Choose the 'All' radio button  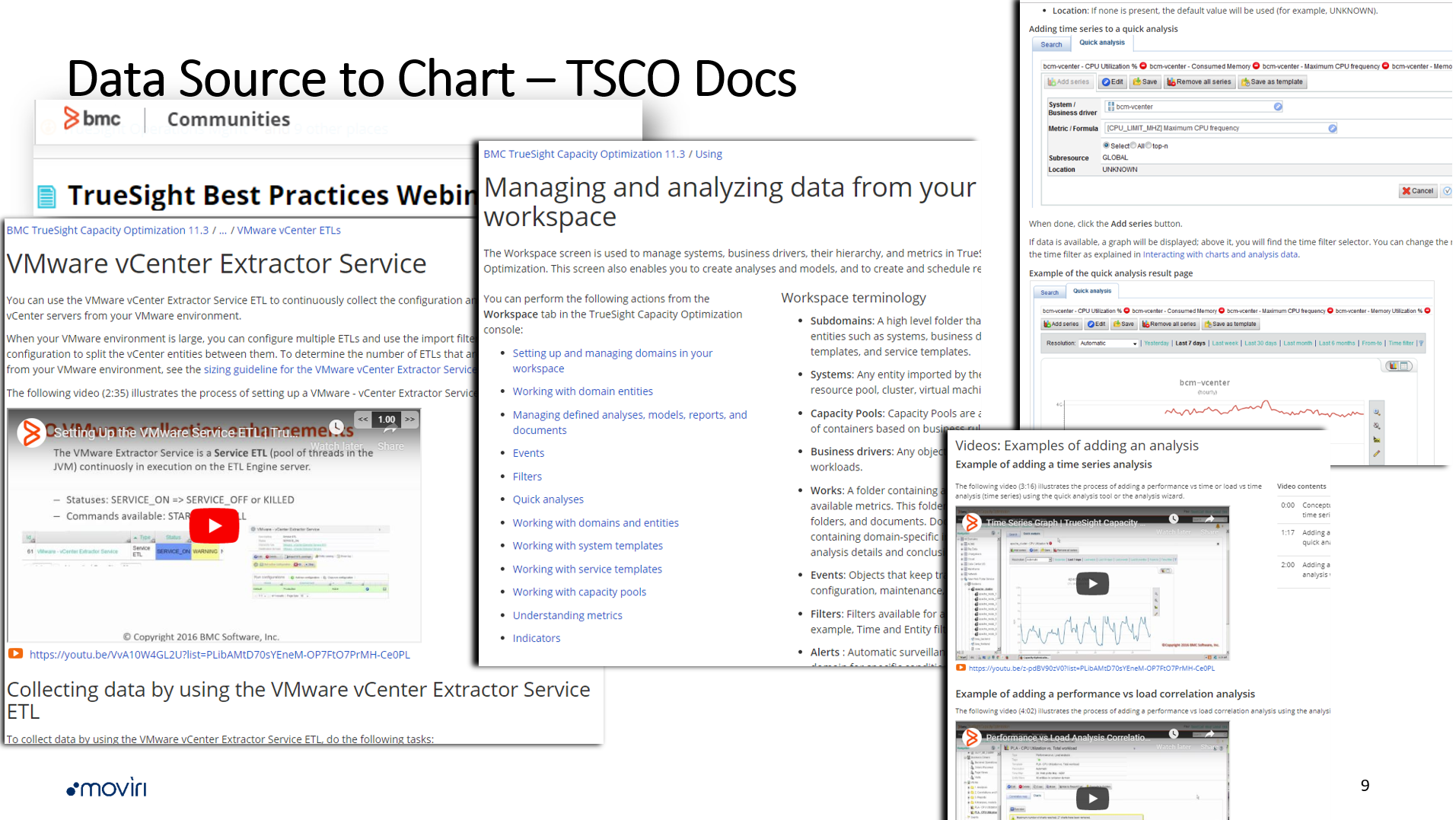1133,145
